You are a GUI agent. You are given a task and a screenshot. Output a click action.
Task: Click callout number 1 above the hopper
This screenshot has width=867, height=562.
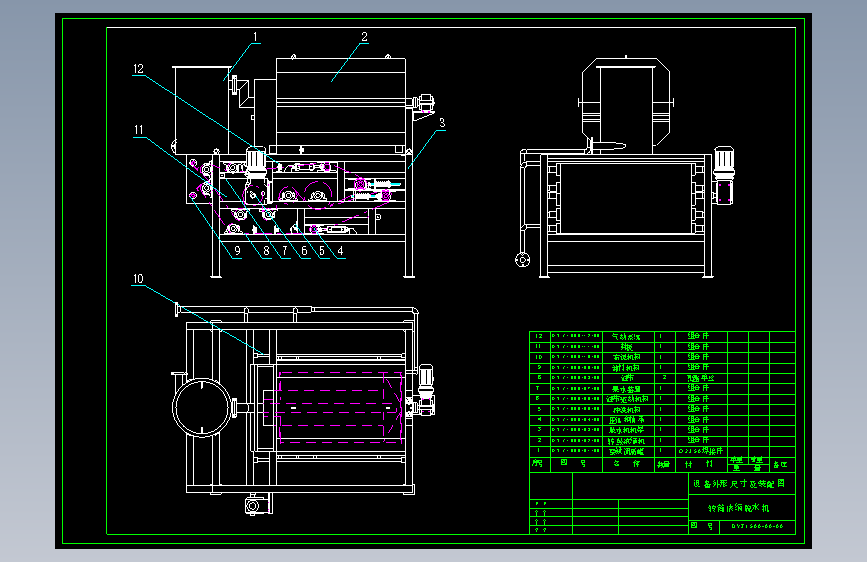click(255, 37)
